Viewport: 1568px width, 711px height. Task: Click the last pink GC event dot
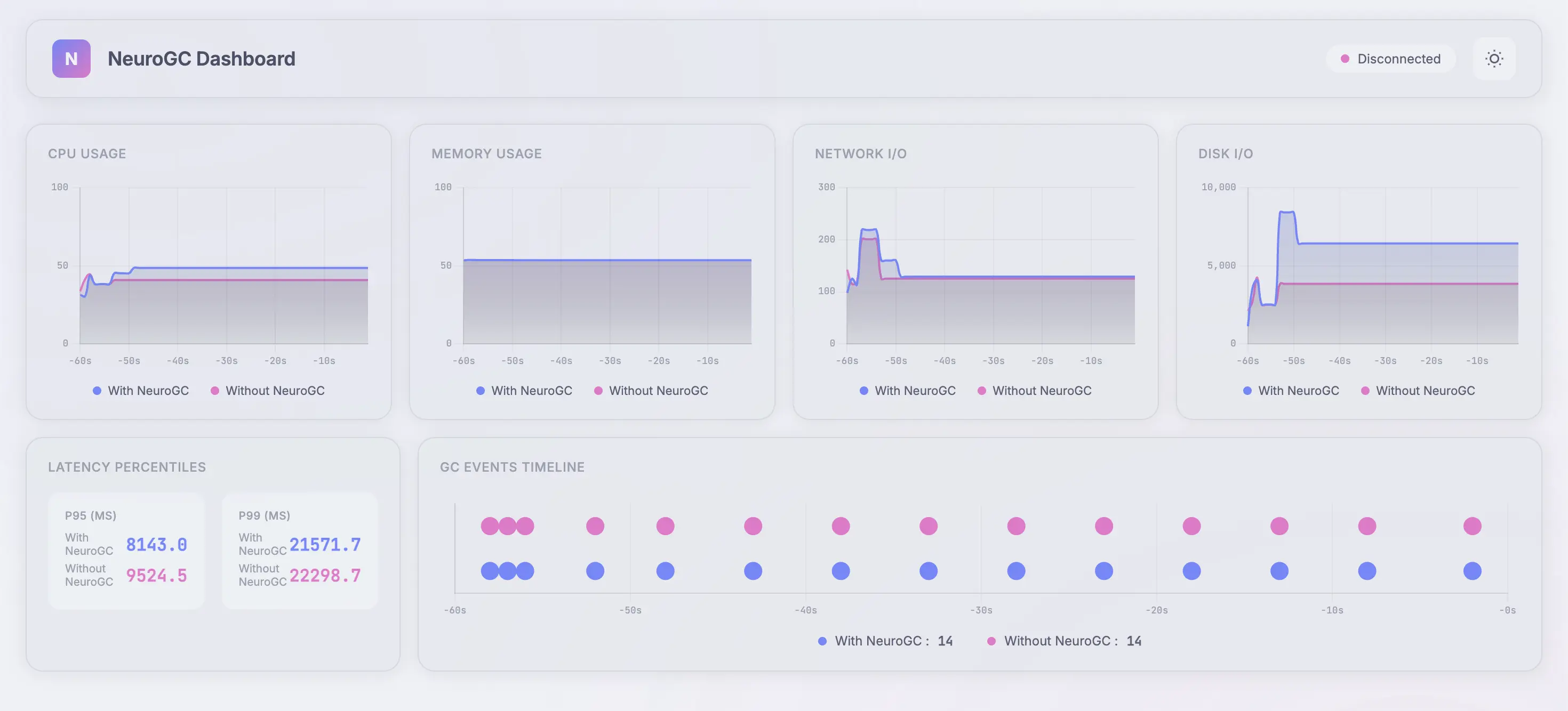point(1472,526)
